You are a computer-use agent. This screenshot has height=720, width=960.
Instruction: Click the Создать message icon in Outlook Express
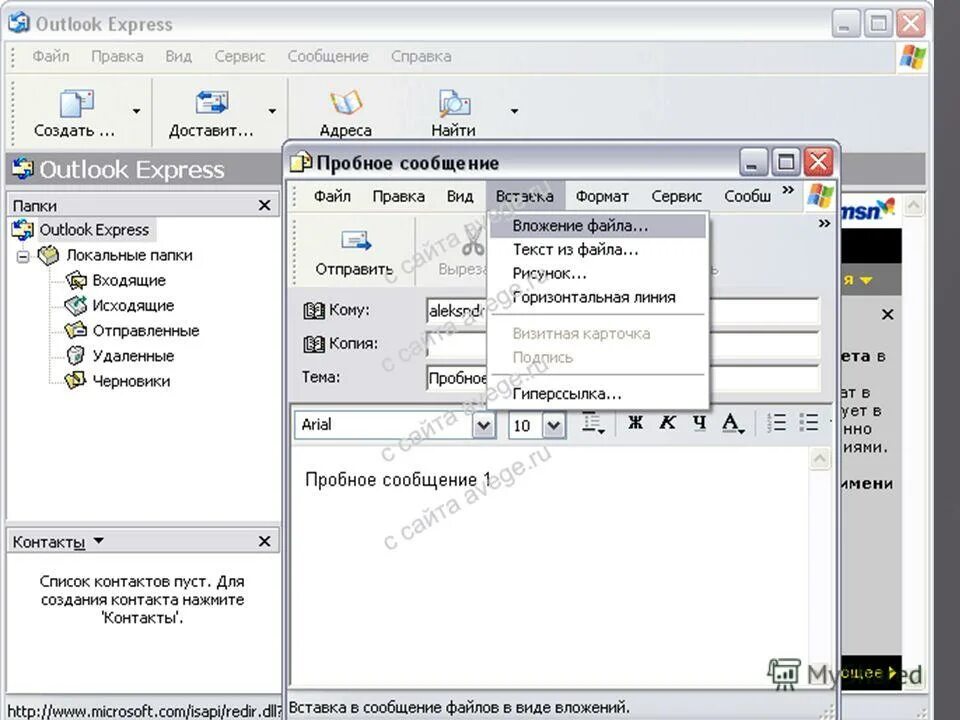pyautogui.click(x=76, y=103)
